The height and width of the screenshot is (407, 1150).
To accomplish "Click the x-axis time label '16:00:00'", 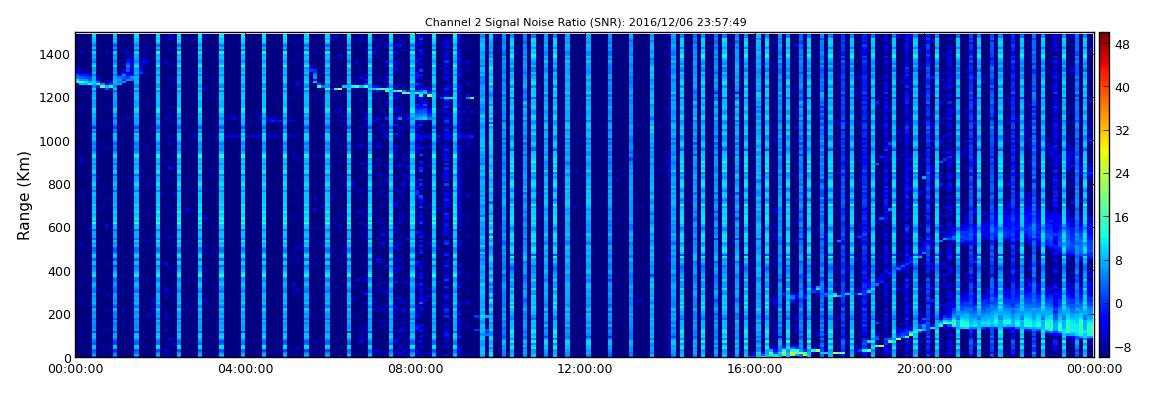I will (x=755, y=369).
